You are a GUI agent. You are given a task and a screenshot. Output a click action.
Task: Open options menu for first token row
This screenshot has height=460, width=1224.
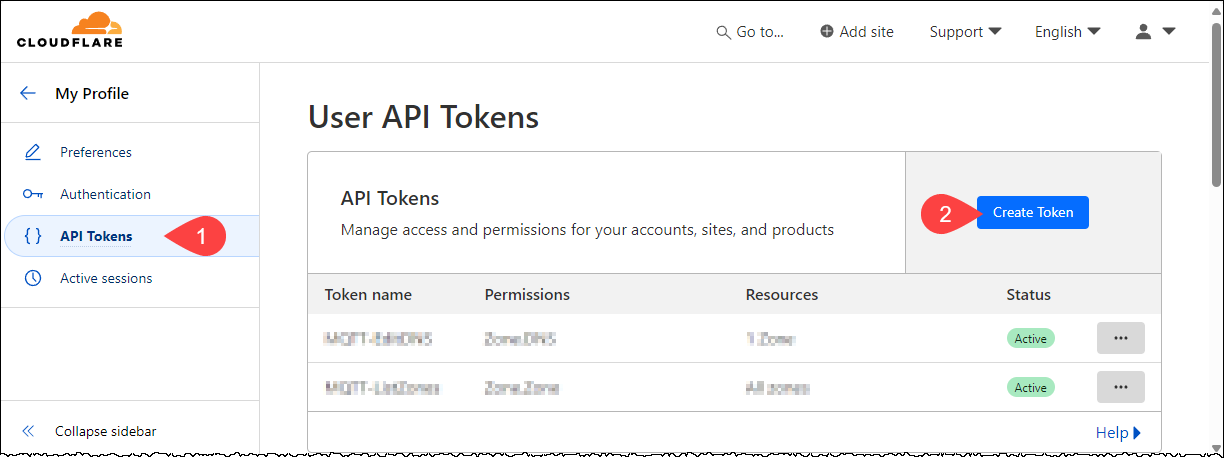[x=1120, y=338]
